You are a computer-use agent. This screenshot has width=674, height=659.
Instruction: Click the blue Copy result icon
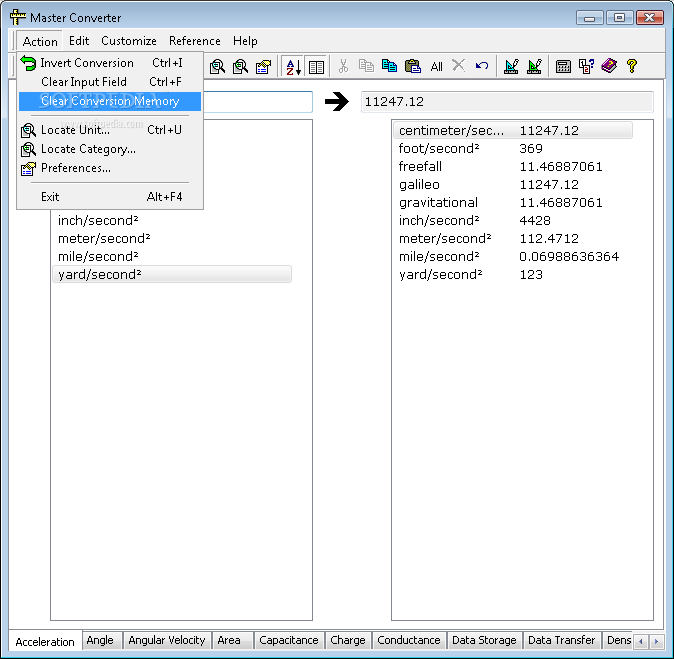point(389,66)
